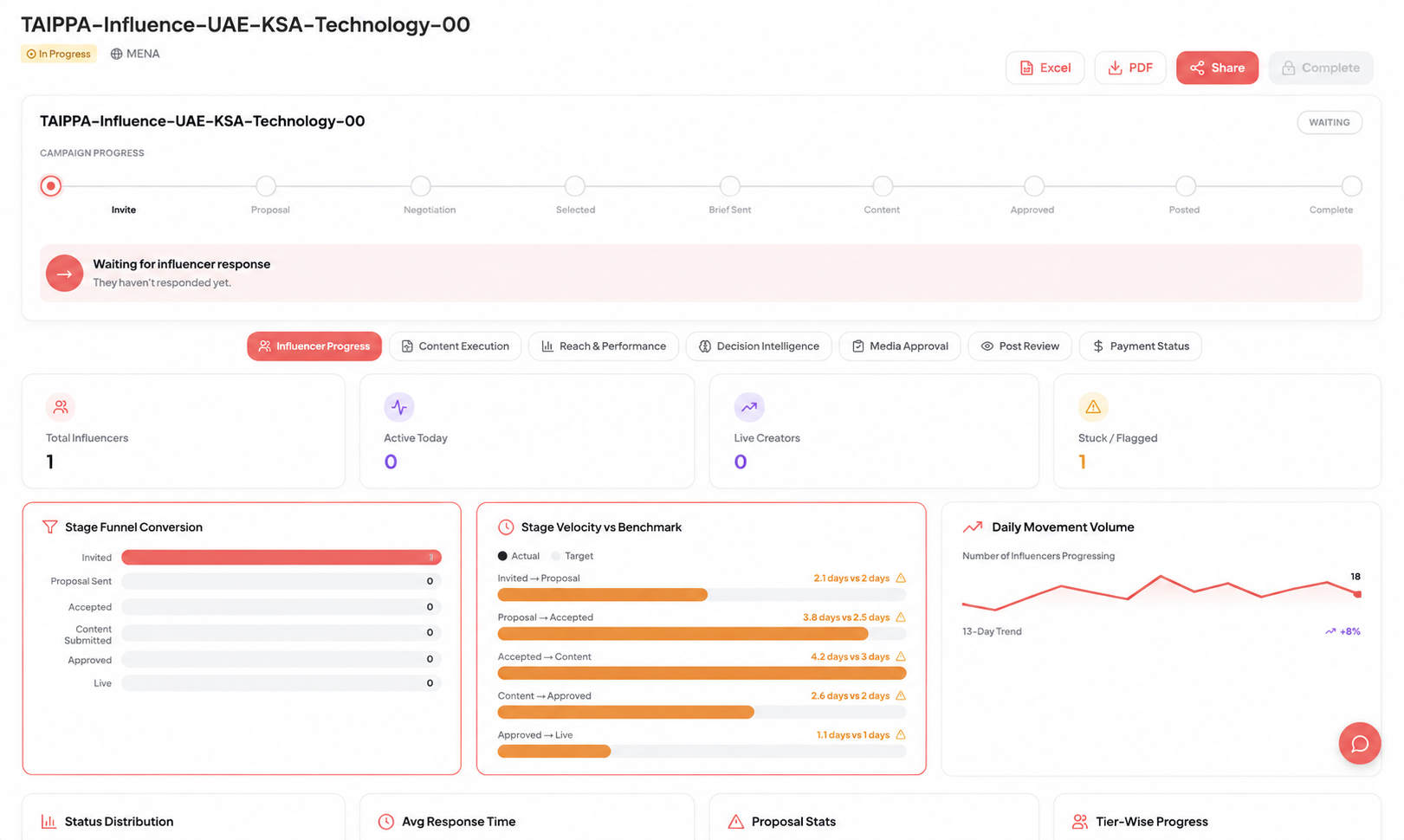Image resolution: width=1404 pixels, height=840 pixels.
Task: Open the Post Review tab
Action: pyautogui.click(x=1019, y=346)
